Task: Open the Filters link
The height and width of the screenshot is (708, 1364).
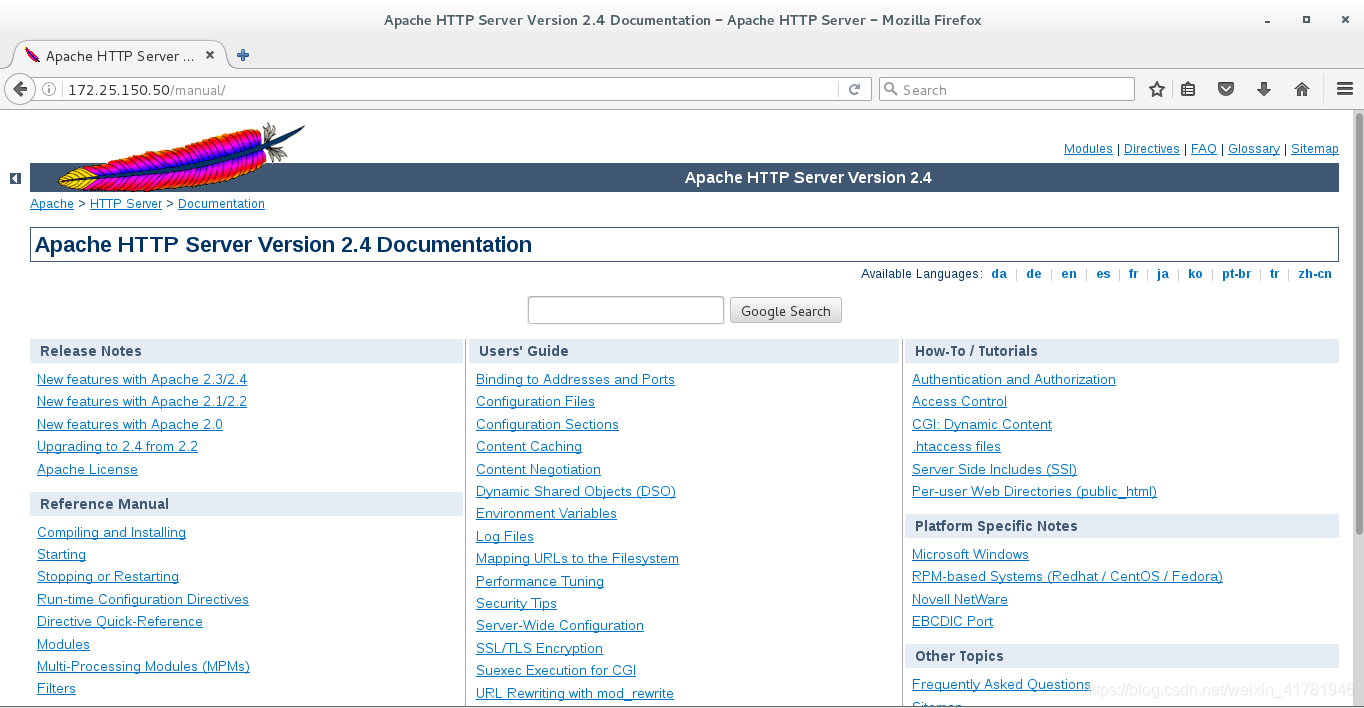Action: [x=56, y=689]
